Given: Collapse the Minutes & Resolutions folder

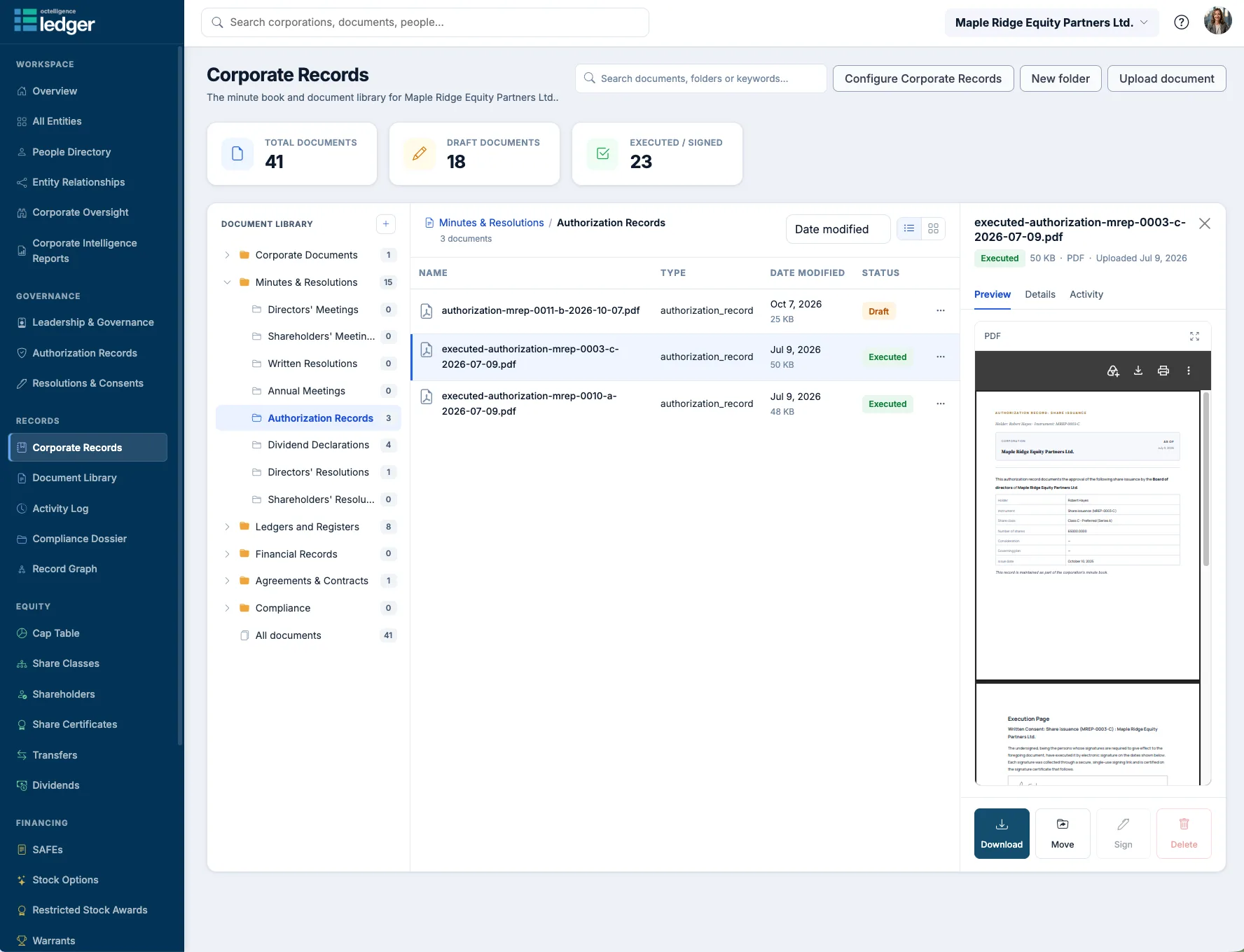Looking at the screenshot, I should pyautogui.click(x=227, y=282).
